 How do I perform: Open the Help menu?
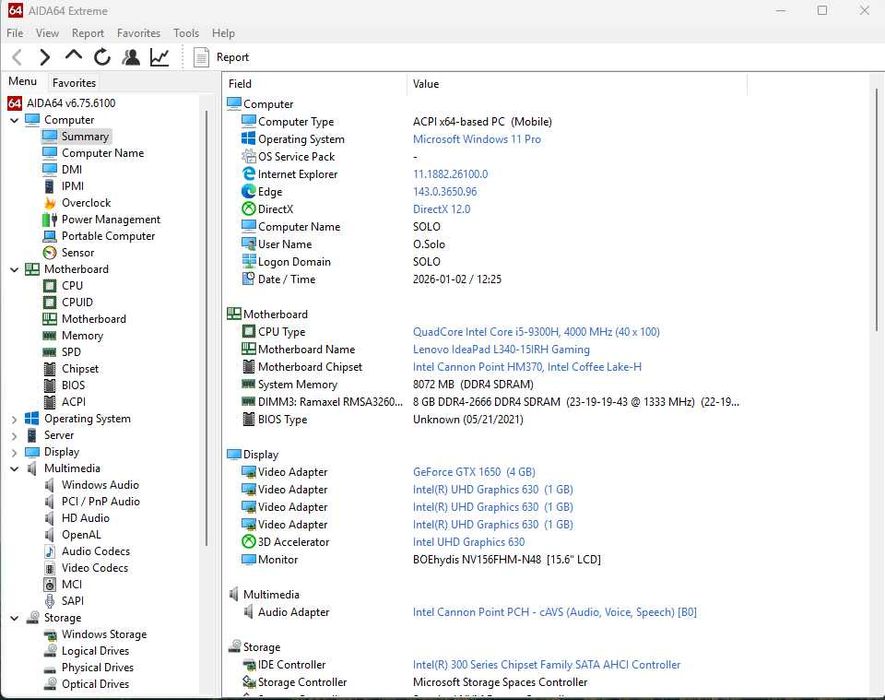224,33
